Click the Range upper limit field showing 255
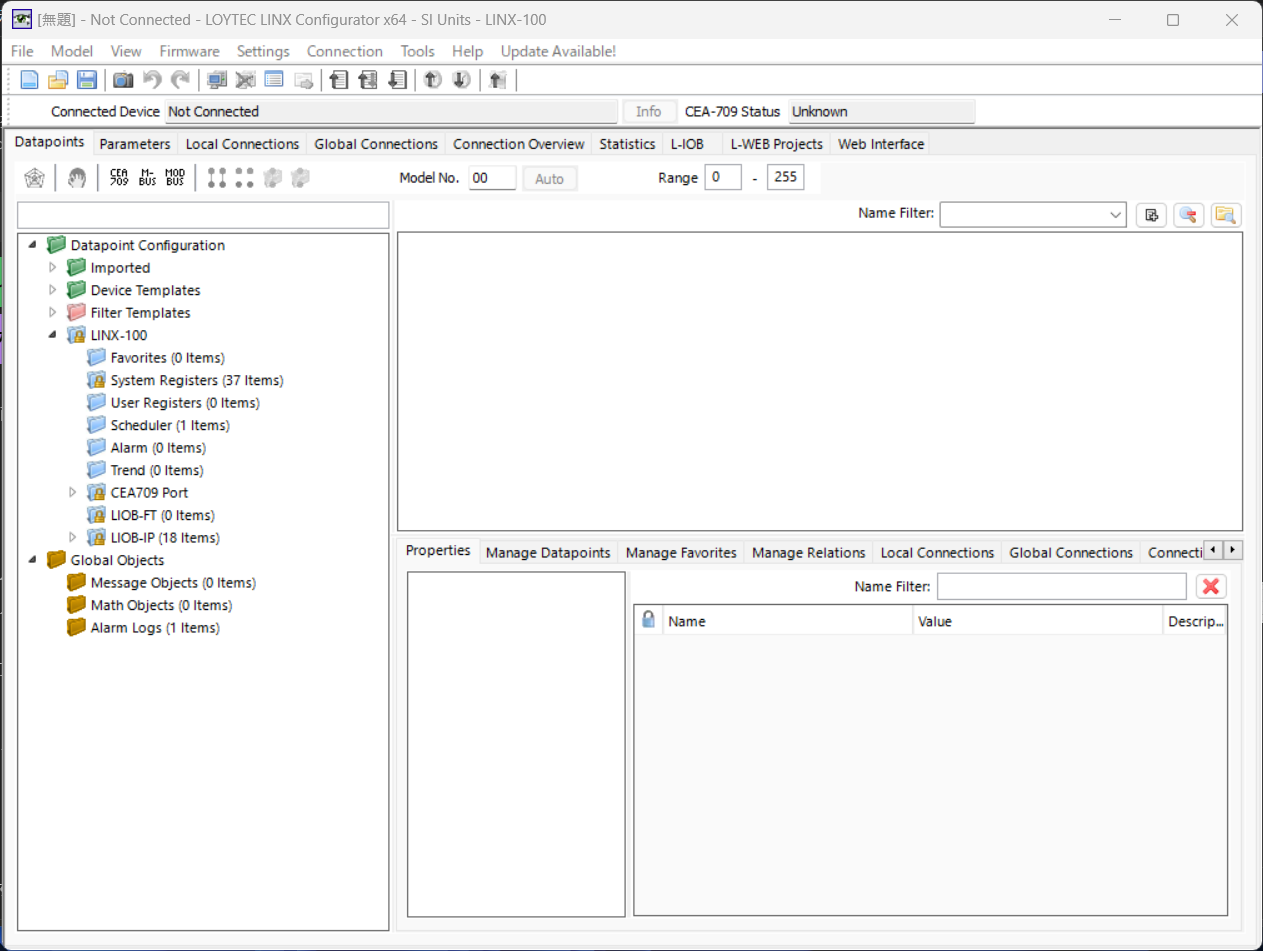This screenshot has width=1263, height=951. 785,176
